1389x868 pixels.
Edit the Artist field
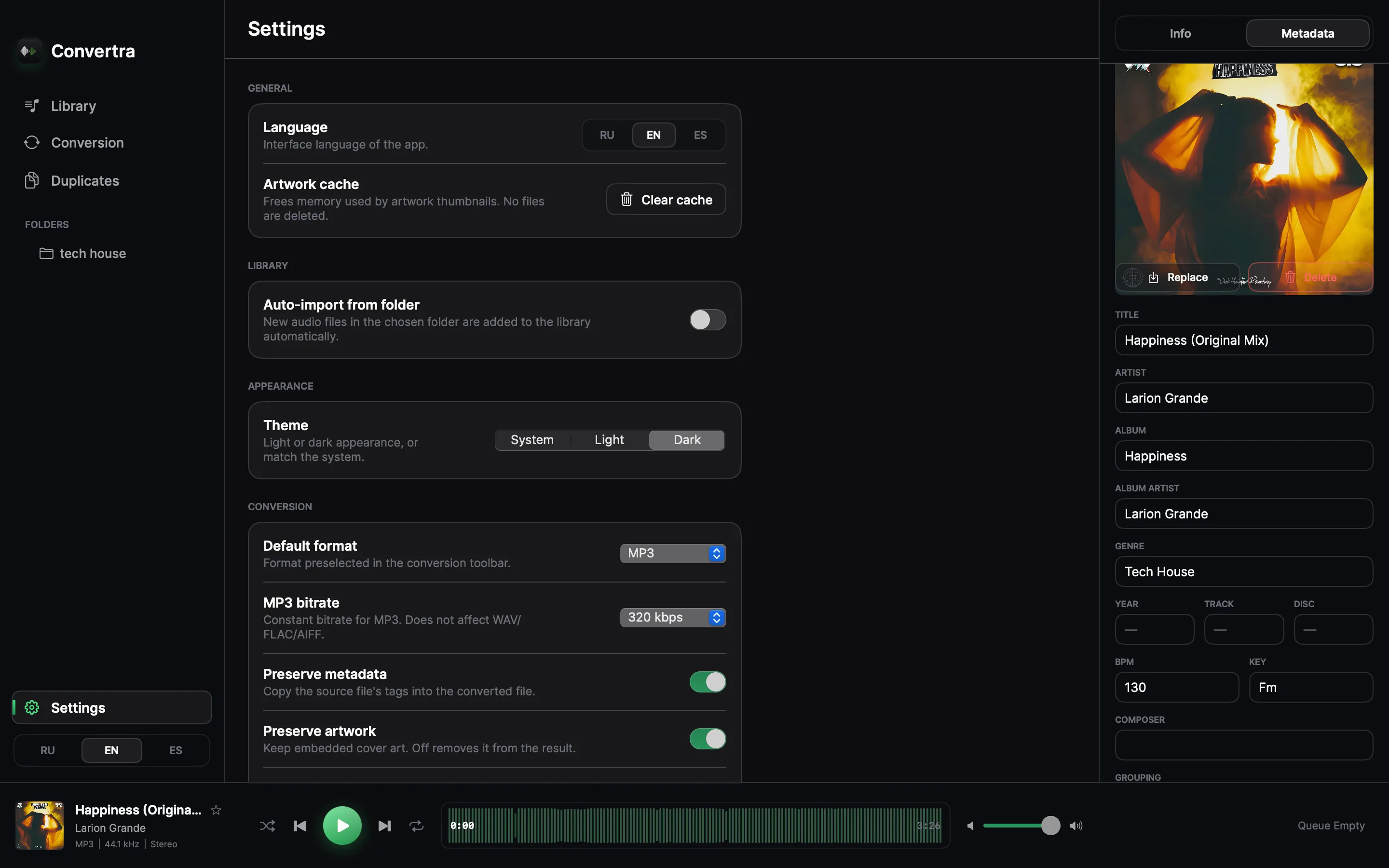[x=1244, y=398]
